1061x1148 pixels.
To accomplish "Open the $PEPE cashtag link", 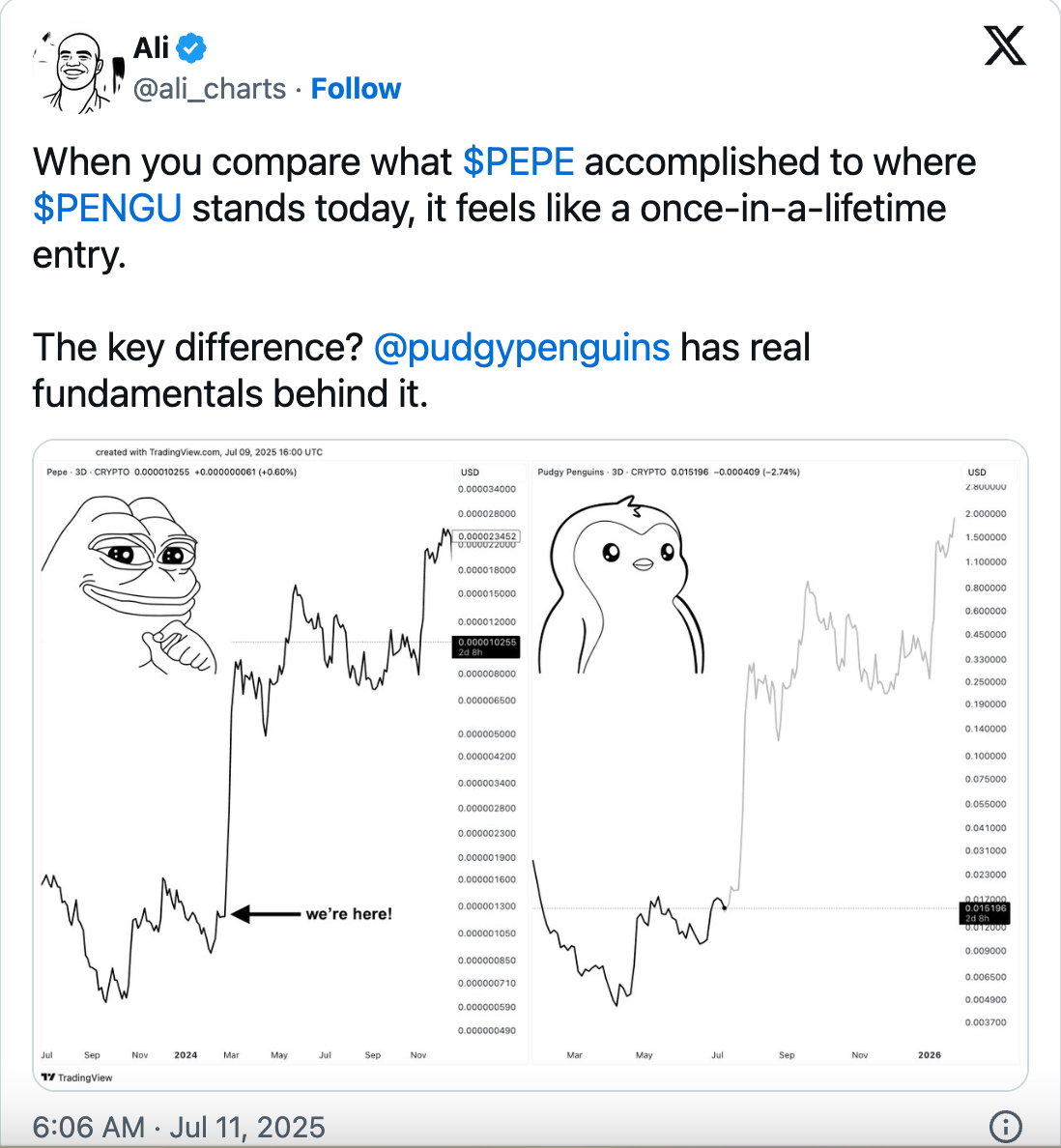I will click(519, 162).
